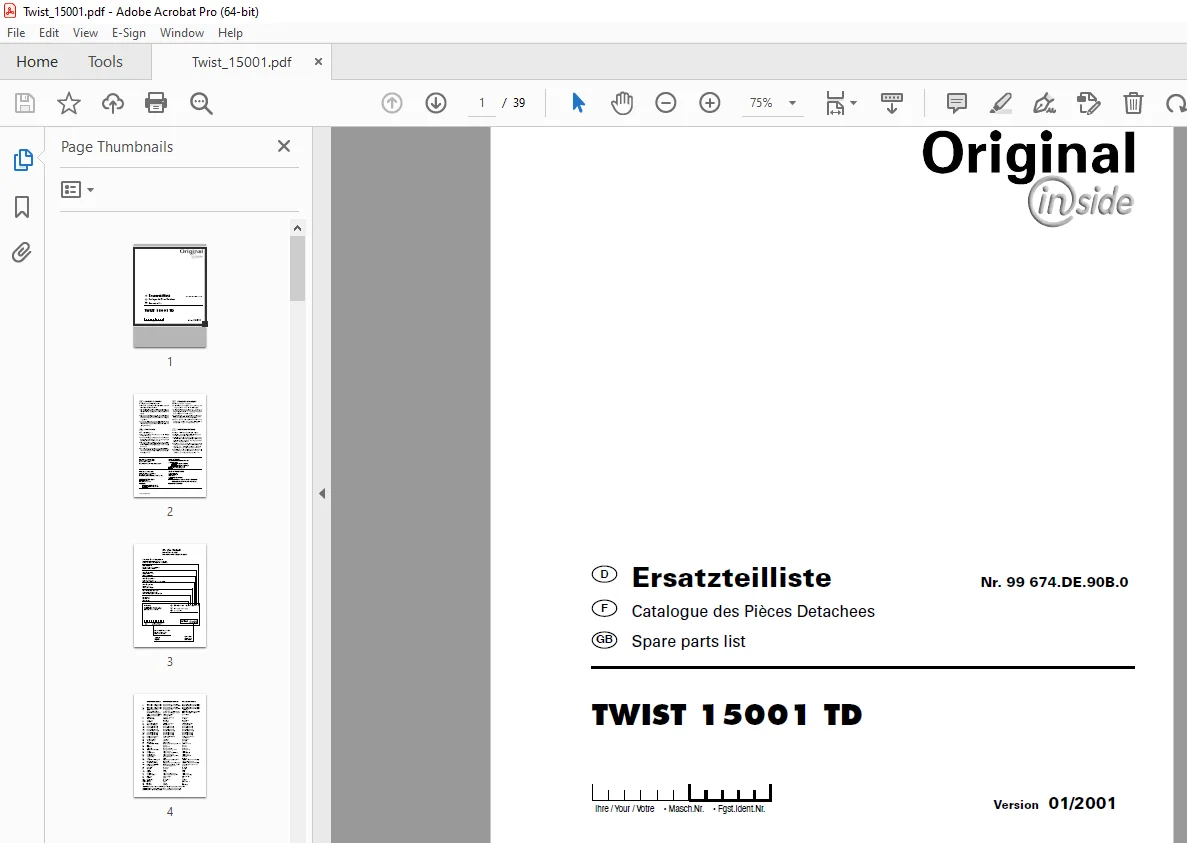Close the Page Thumbnails panel
Screen dimensions: 1187x843
[284, 146]
